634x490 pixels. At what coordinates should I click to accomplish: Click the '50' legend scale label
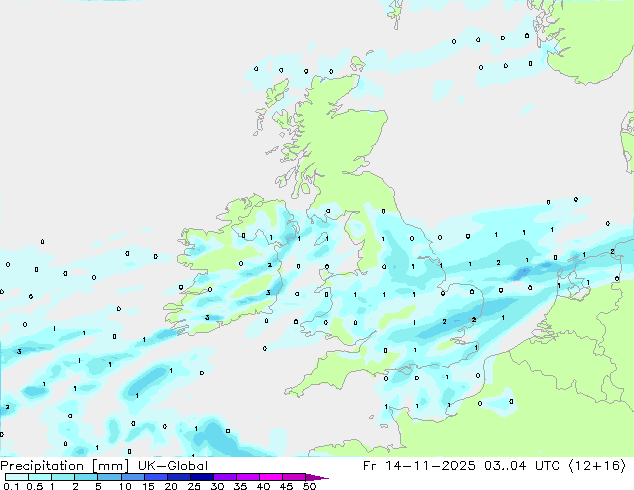point(309,486)
